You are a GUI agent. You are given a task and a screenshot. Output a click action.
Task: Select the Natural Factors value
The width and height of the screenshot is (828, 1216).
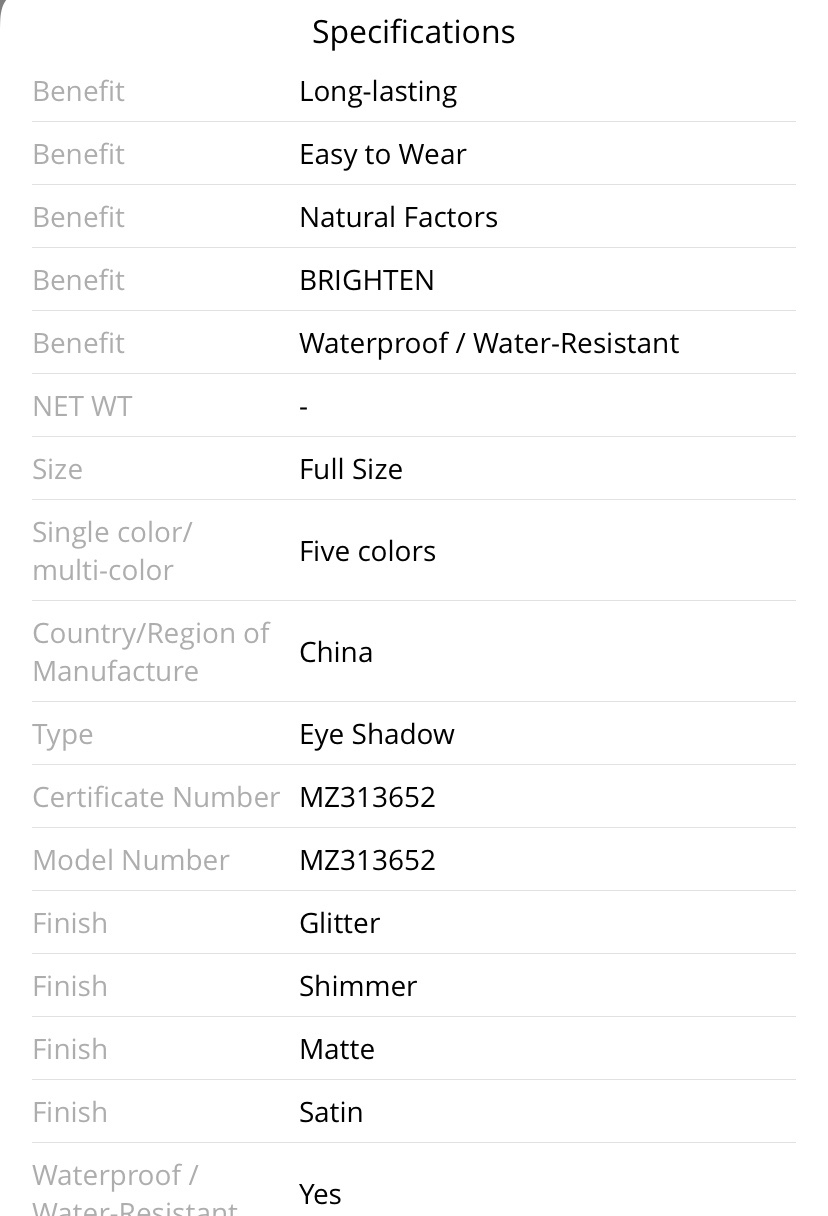(398, 217)
